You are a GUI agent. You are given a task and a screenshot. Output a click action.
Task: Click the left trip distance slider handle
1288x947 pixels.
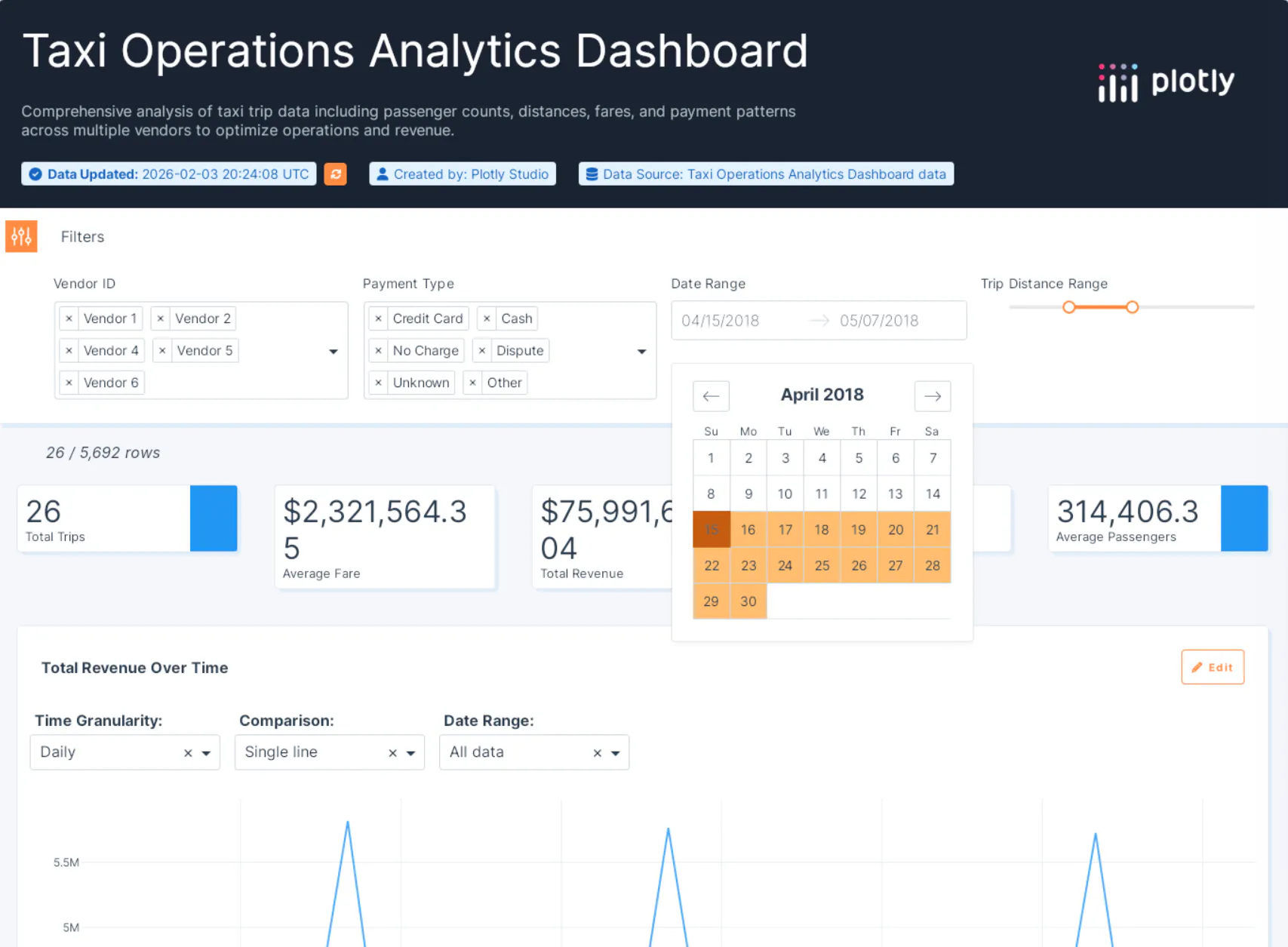pyautogui.click(x=1068, y=307)
